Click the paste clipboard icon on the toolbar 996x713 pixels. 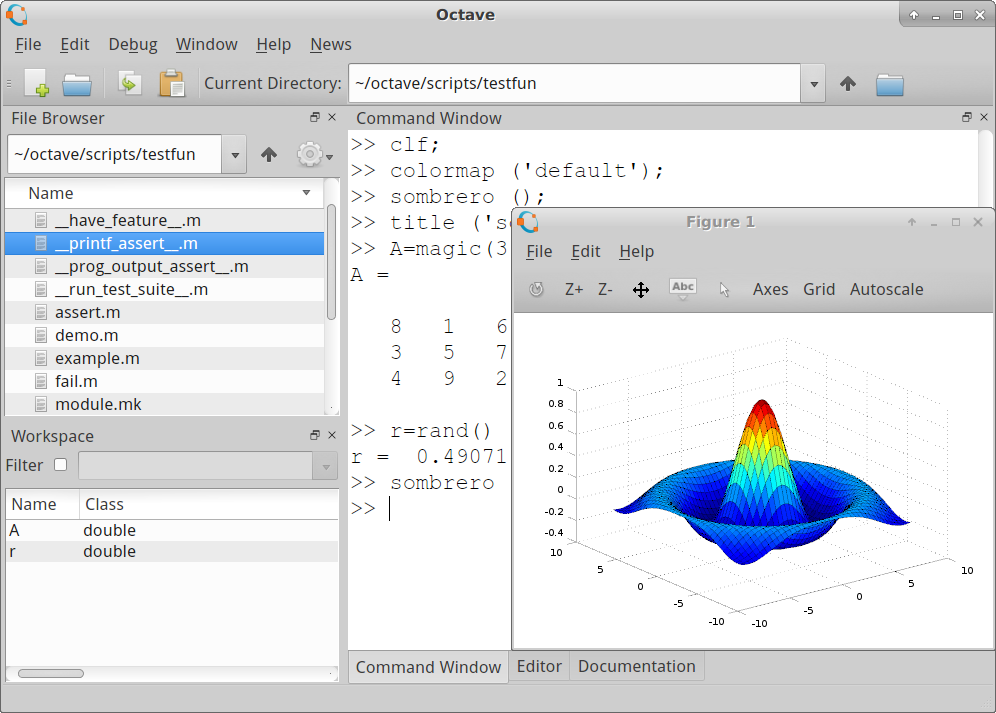172,83
